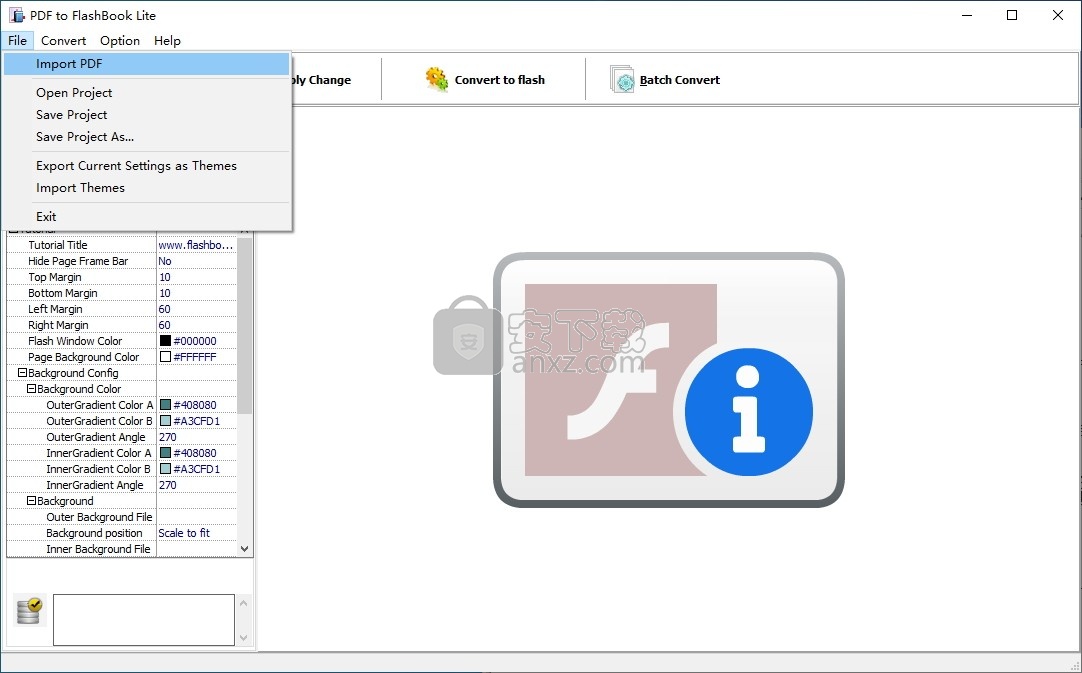Image resolution: width=1082 pixels, height=673 pixels.
Task: Select the Inner Background File row
Action: [121, 548]
